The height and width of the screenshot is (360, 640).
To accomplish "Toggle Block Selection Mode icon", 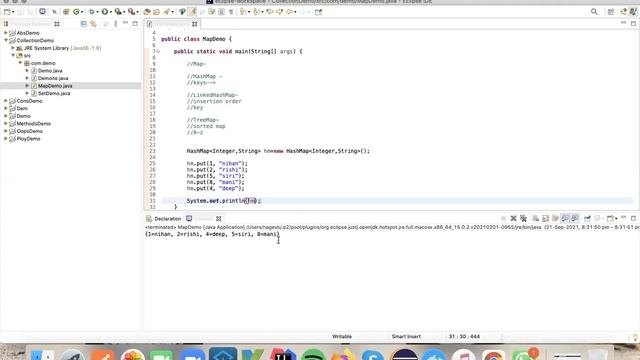I will [x=222, y=12].
